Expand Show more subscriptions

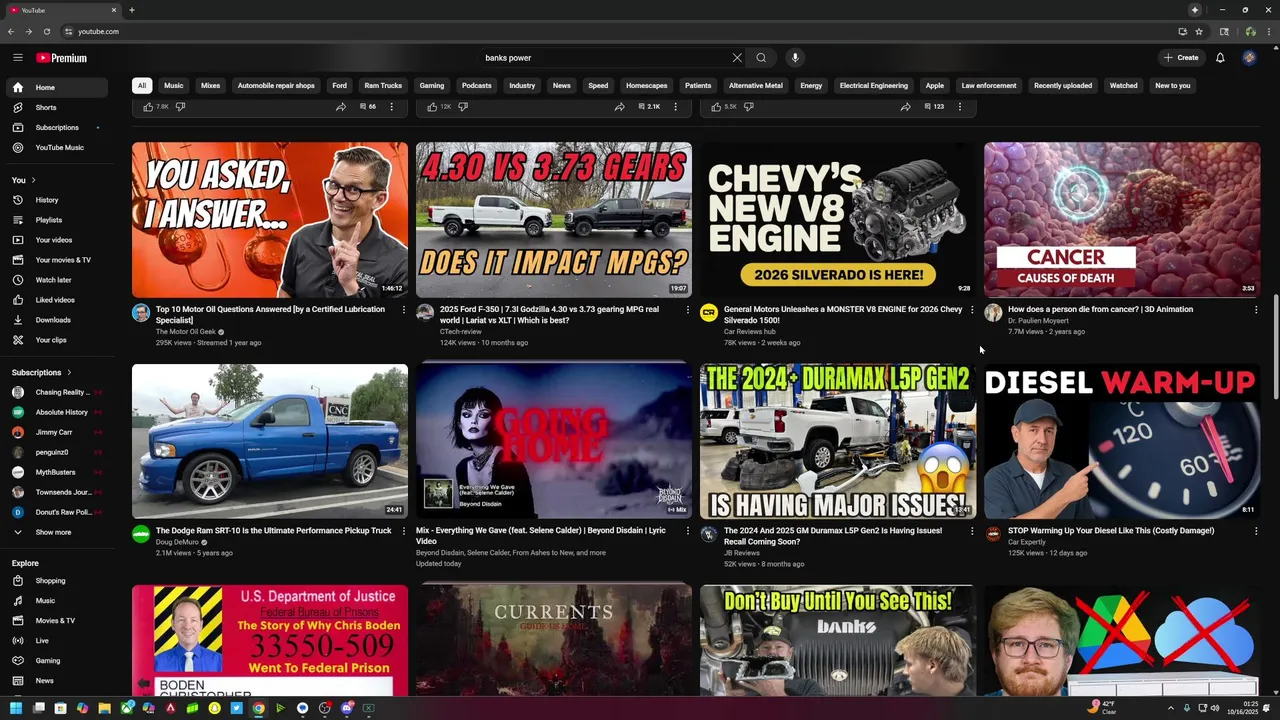click(56, 532)
